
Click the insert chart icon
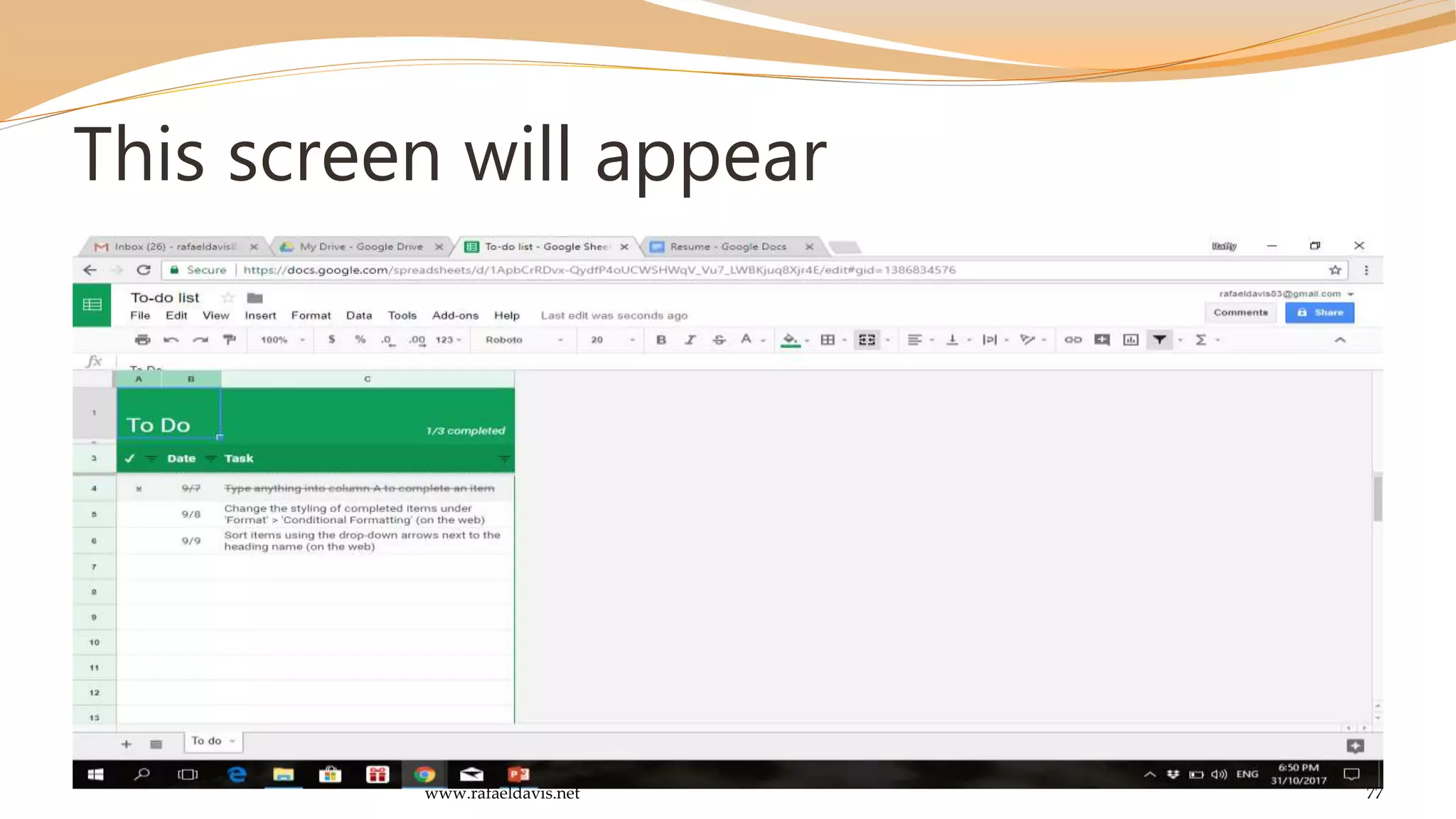[x=1130, y=340]
